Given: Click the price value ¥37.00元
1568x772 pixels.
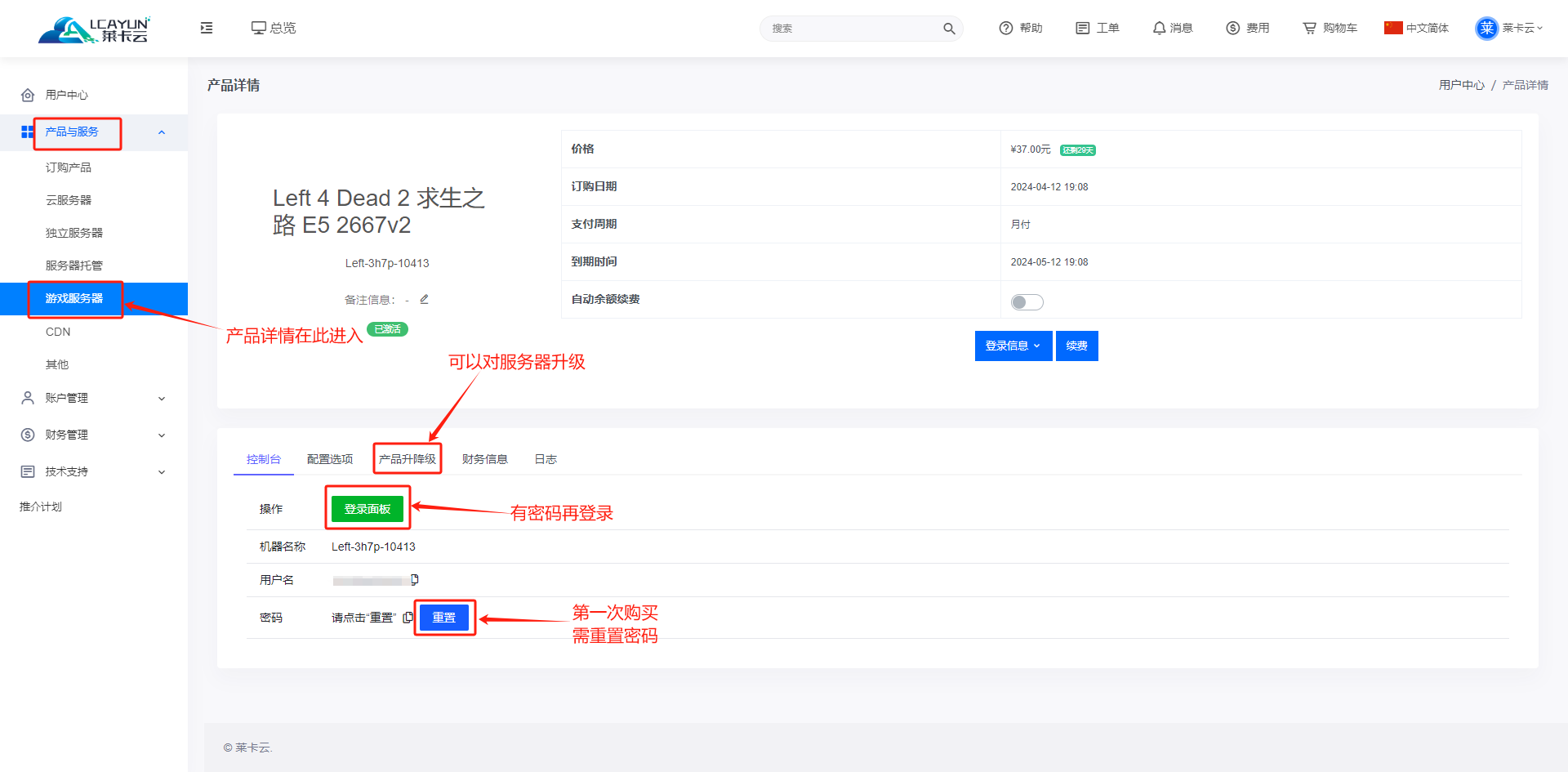Looking at the screenshot, I should [1031, 149].
